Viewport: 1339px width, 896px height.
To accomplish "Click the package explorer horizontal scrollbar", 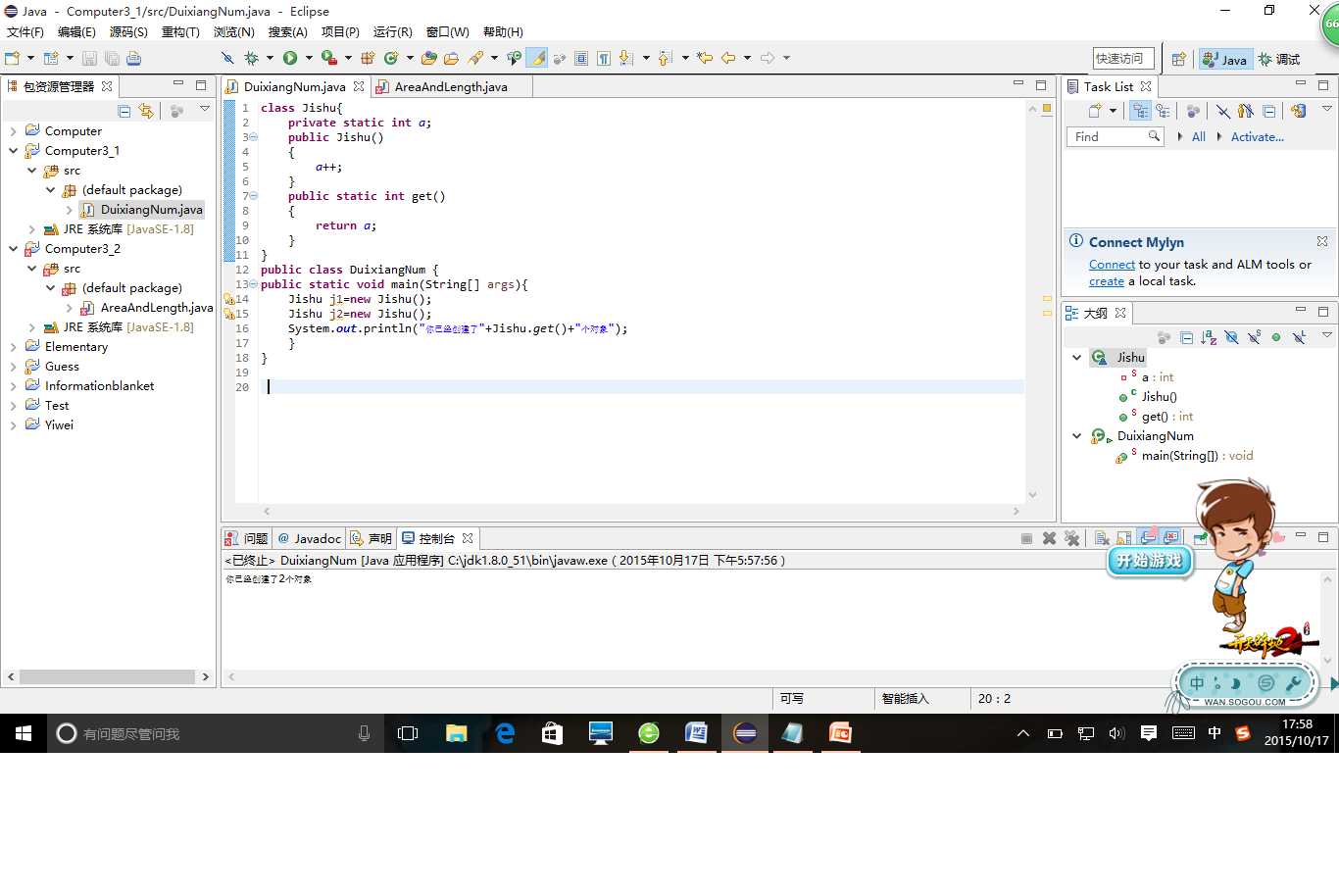I will (x=108, y=676).
